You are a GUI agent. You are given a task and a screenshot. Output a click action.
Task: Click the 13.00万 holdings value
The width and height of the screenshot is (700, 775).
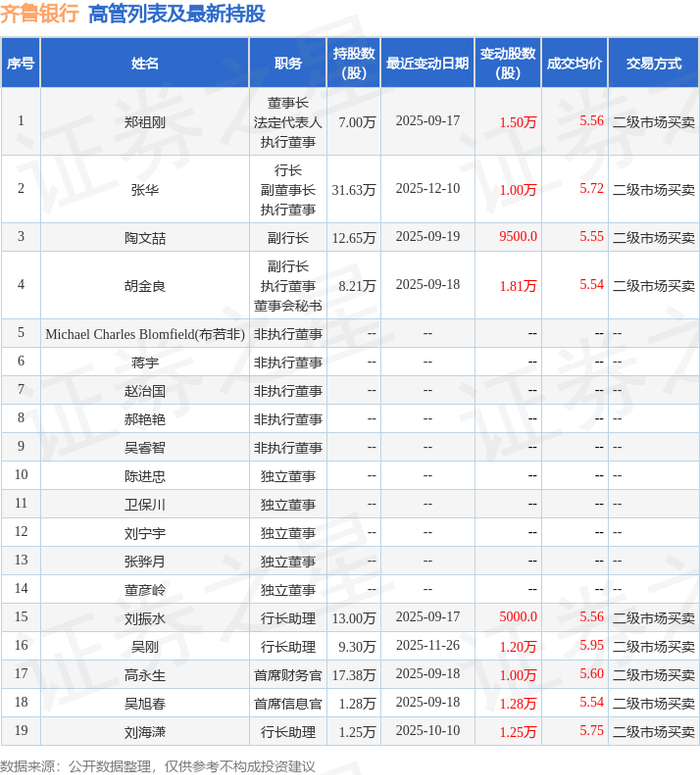click(x=353, y=618)
